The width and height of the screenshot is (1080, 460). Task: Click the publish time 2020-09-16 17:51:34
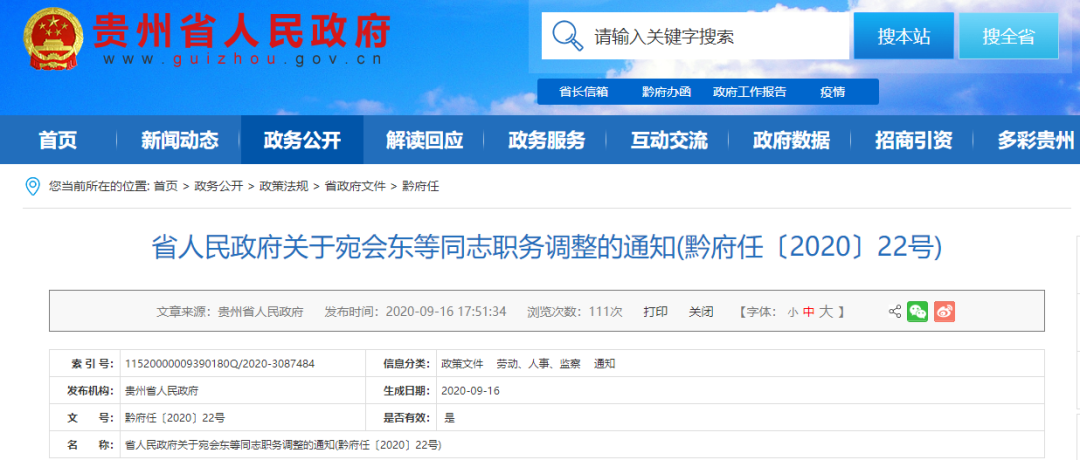click(x=446, y=311)
